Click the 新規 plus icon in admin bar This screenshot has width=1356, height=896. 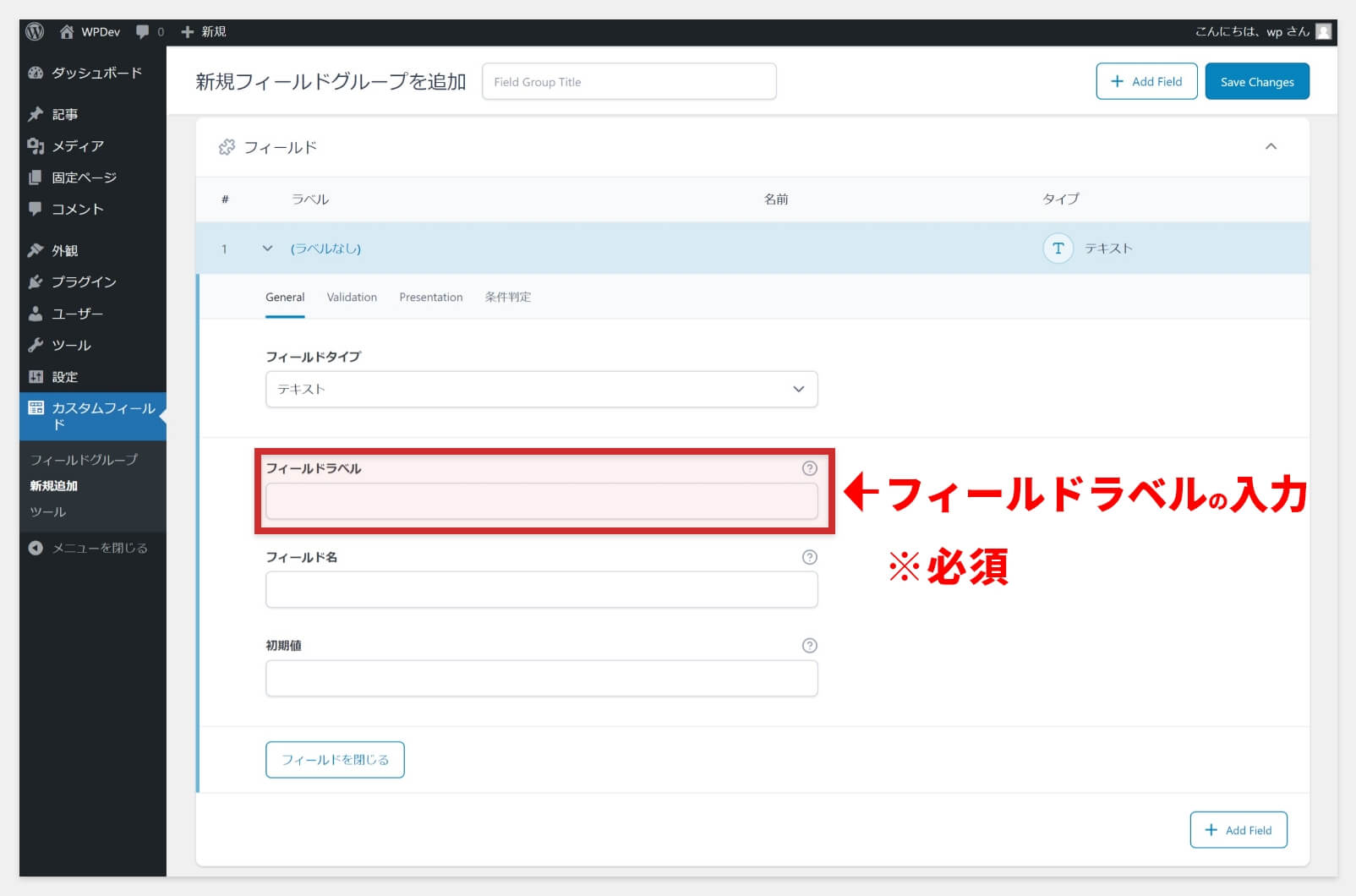(188, 31)
